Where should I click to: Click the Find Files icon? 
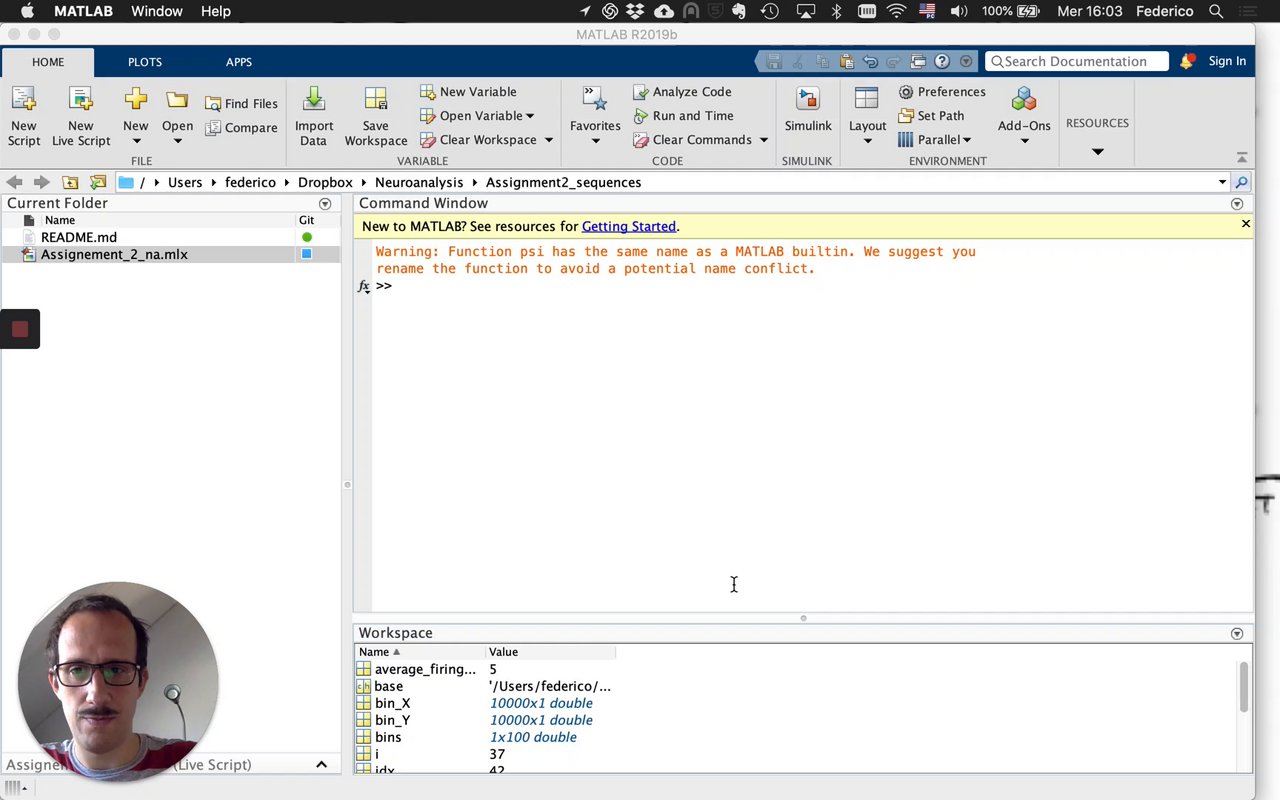tap(213, 104)
